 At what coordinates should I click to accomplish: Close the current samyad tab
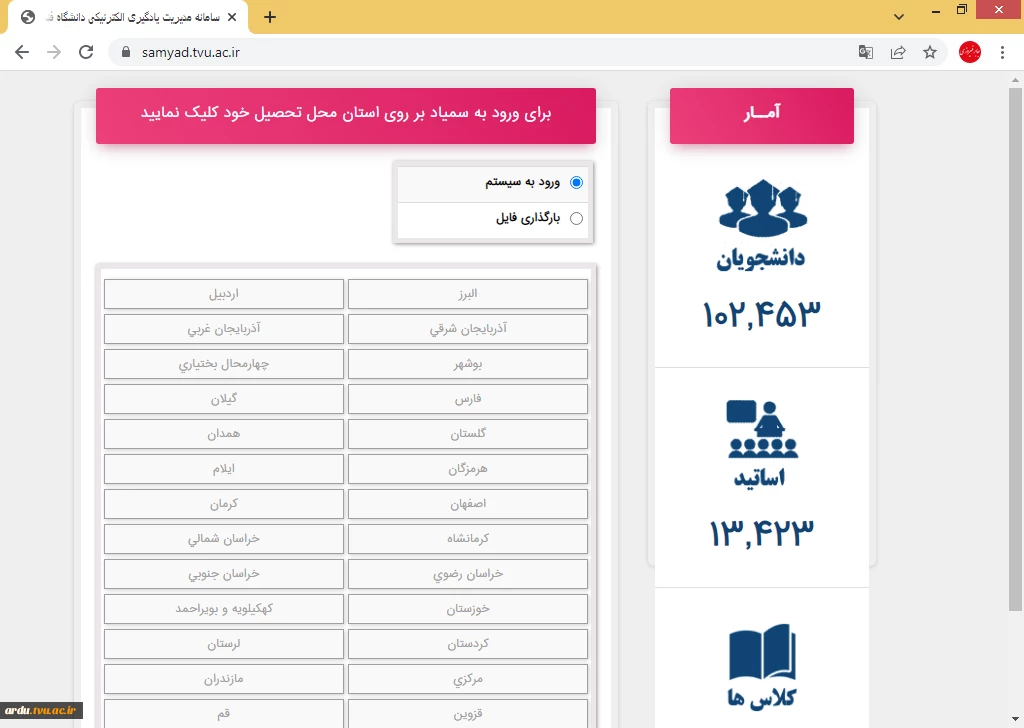click(x=232, y=18)
